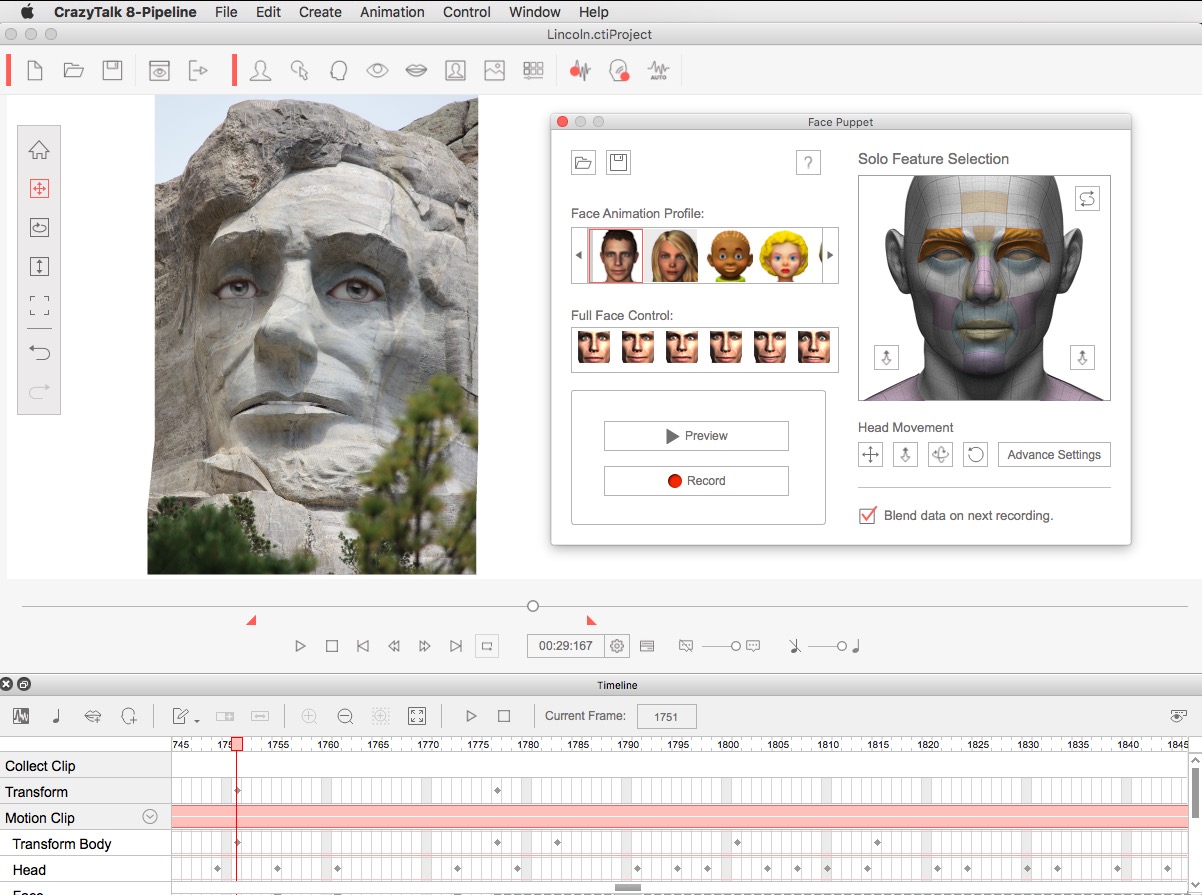Open Face Puppet via the head record icon
The height and width of the screenshot is (895, 1202).
pos(619,71)
